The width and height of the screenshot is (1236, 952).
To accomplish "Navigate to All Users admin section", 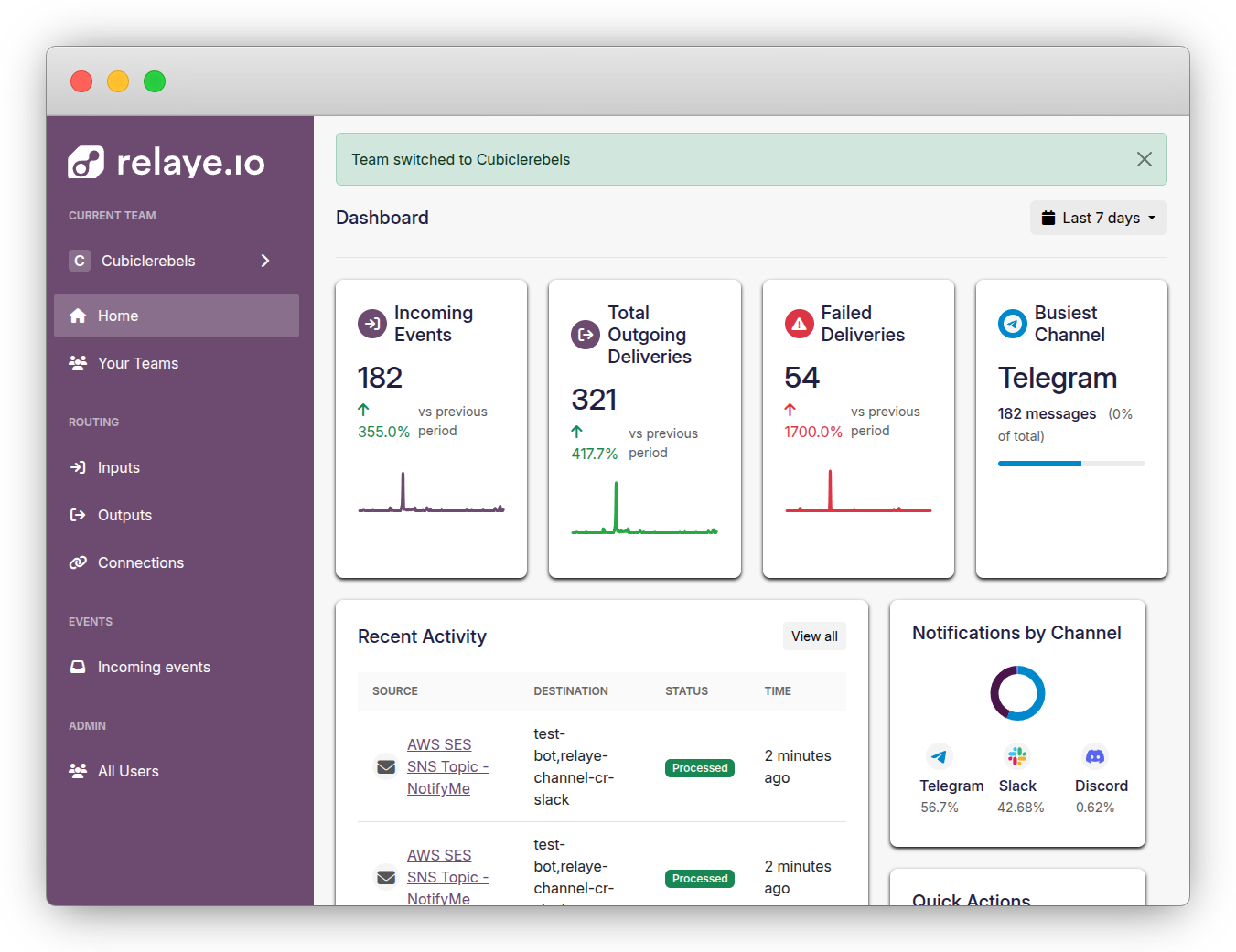I will coord(128,771).
